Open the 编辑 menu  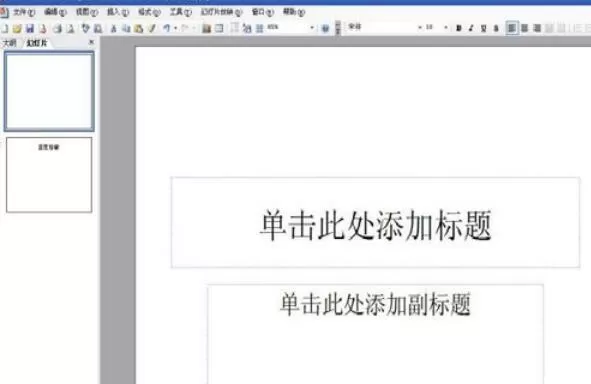pyautogui.click(x=55, y=12)
